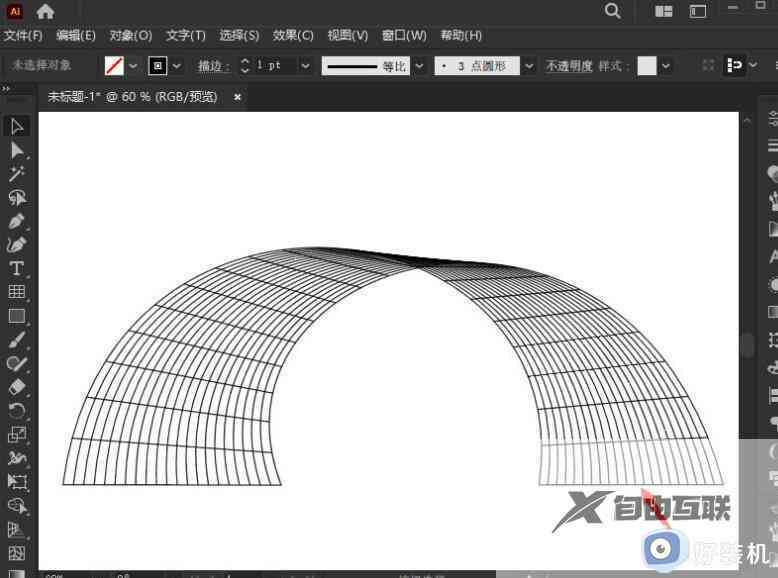This screenshot has width=778, height=578.
Task: Select the Puppet Warp tool
Action: [17, 458]
